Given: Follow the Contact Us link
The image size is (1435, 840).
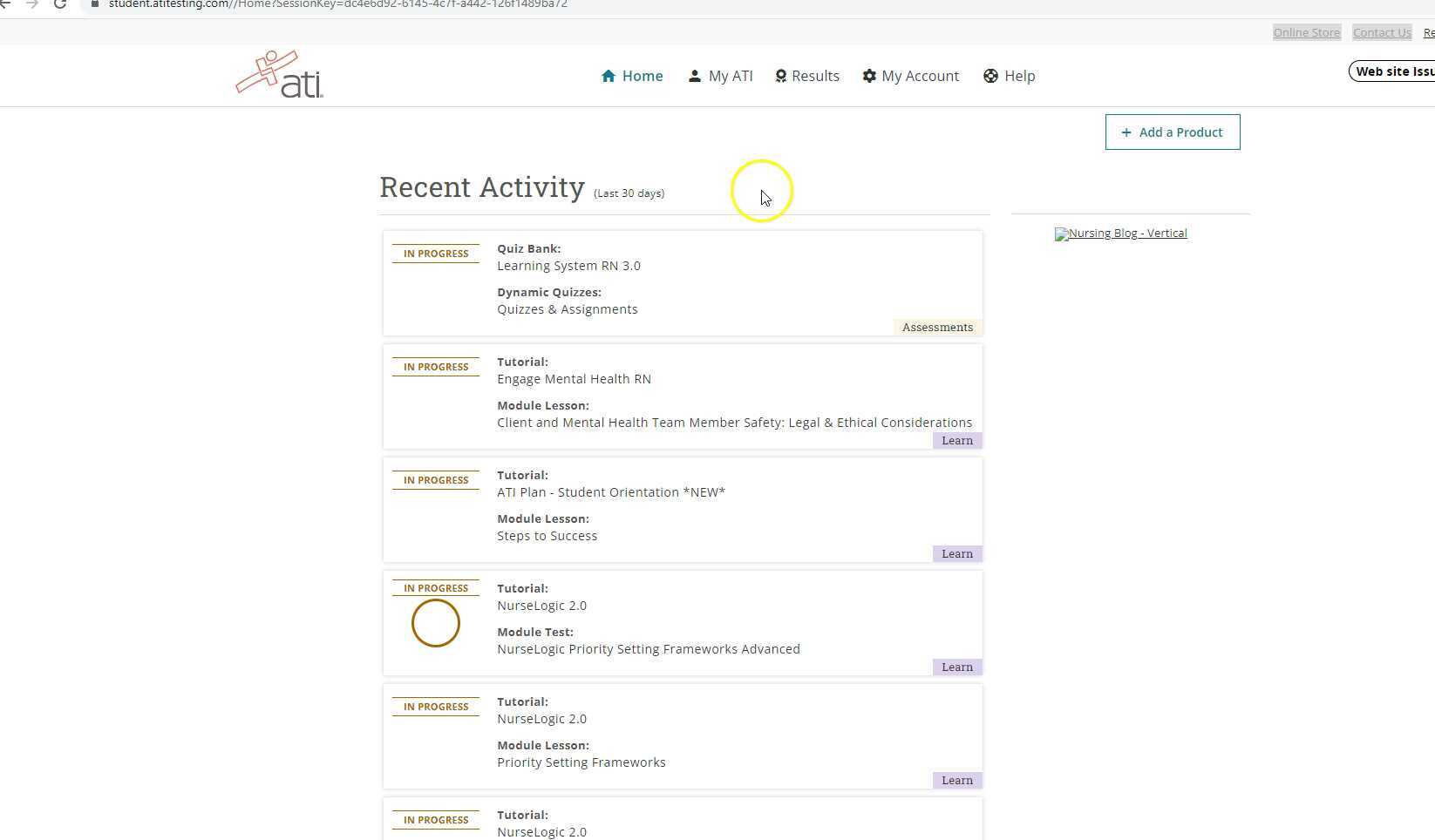Looking at the screenshot, I should pos(1382,32).
